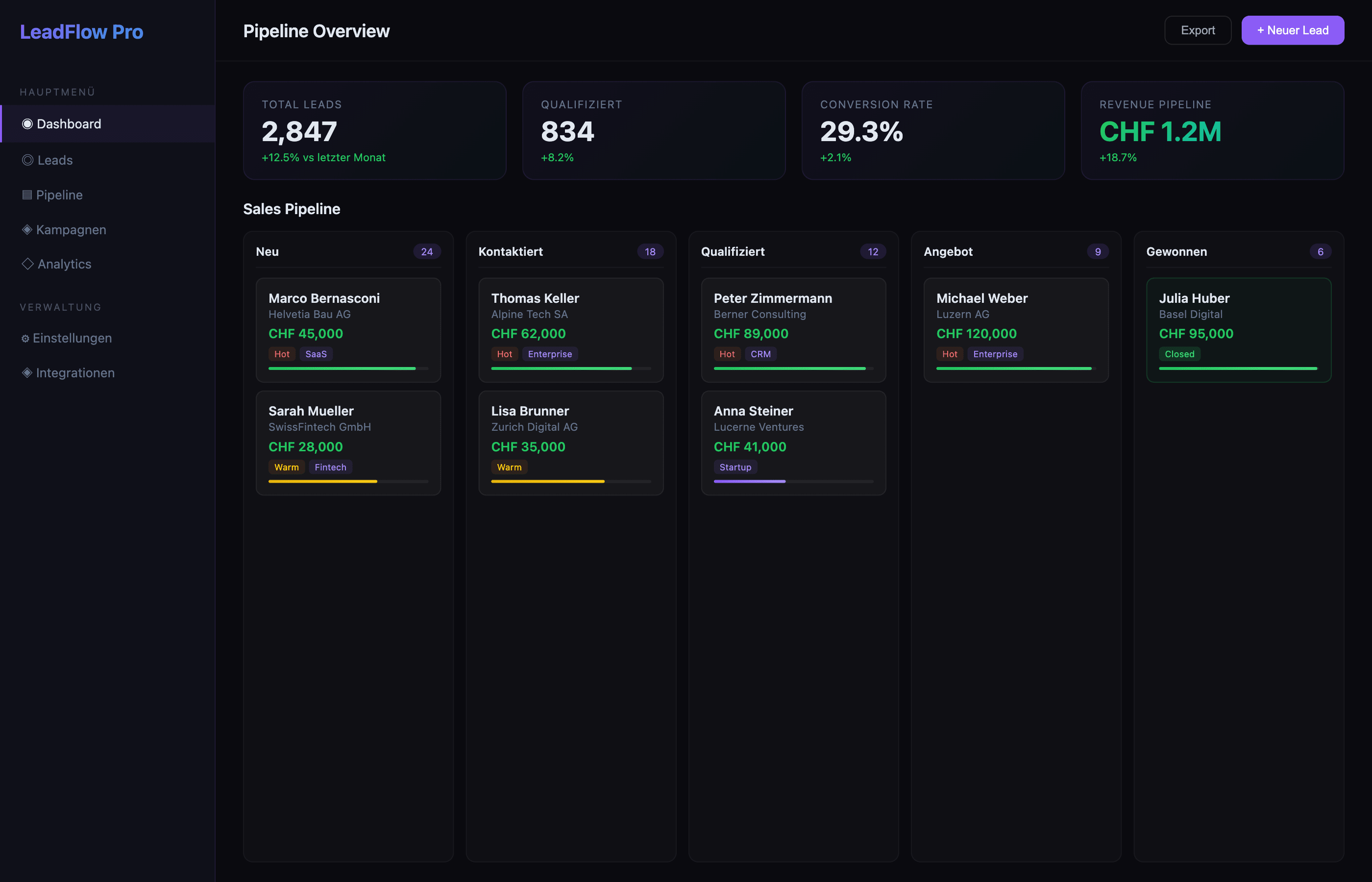Click the Gewonnen column header

pos(1176,251)
